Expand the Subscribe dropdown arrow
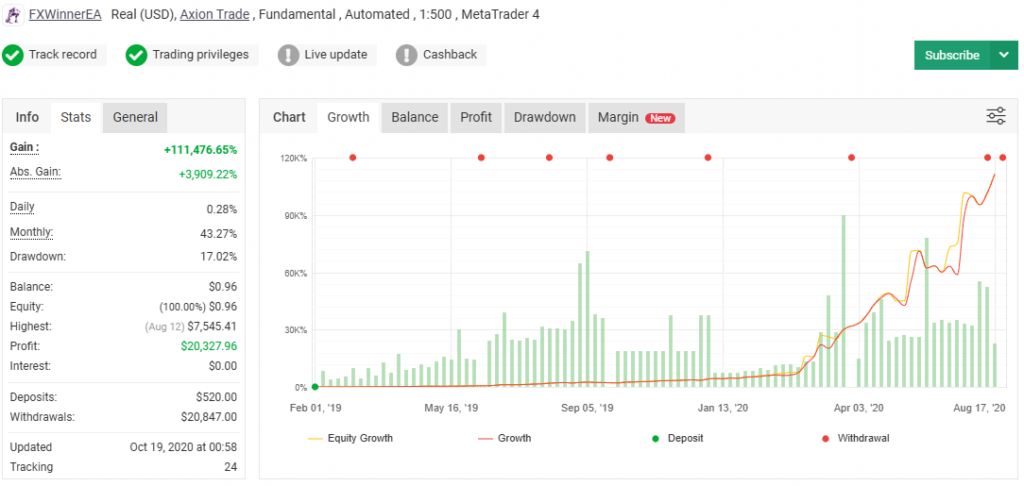 1003,56
